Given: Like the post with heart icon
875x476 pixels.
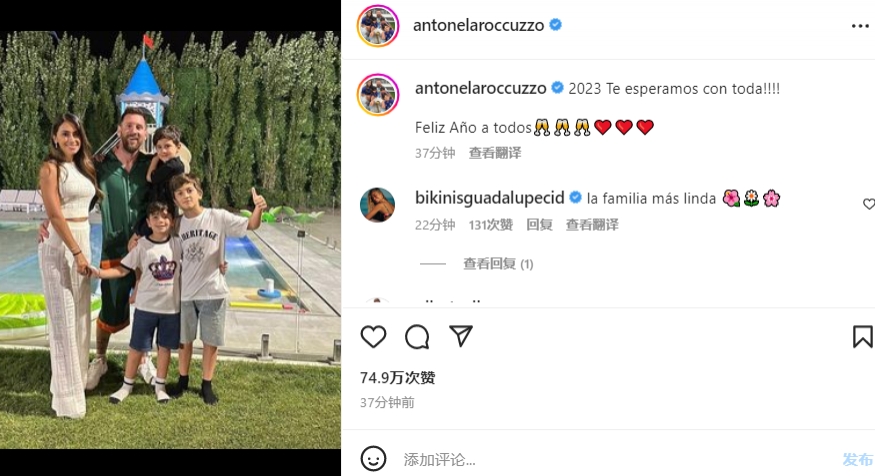Looking at the screenshot, I should [373, 336].
